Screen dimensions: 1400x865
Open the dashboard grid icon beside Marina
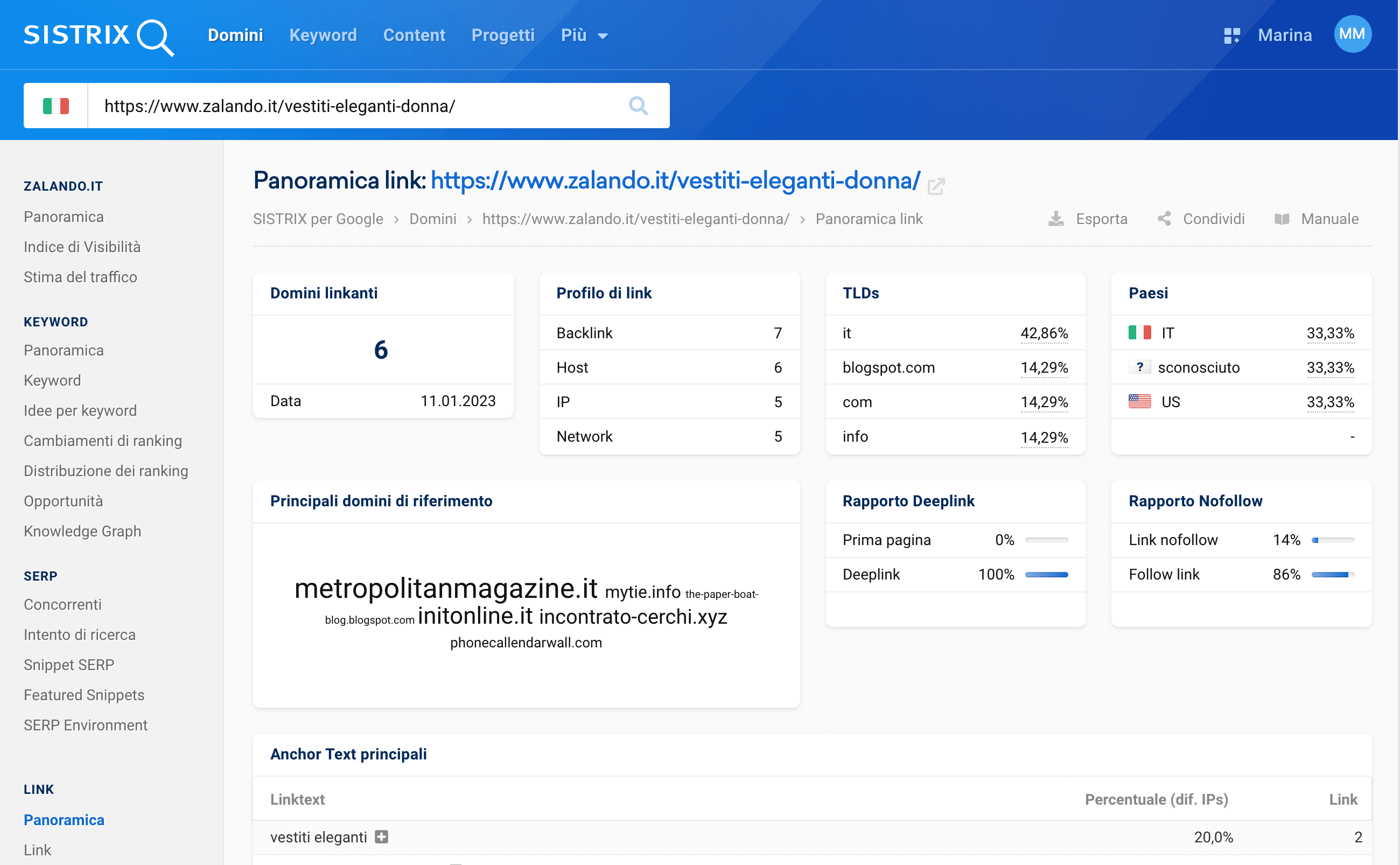tap(1232, 36)
